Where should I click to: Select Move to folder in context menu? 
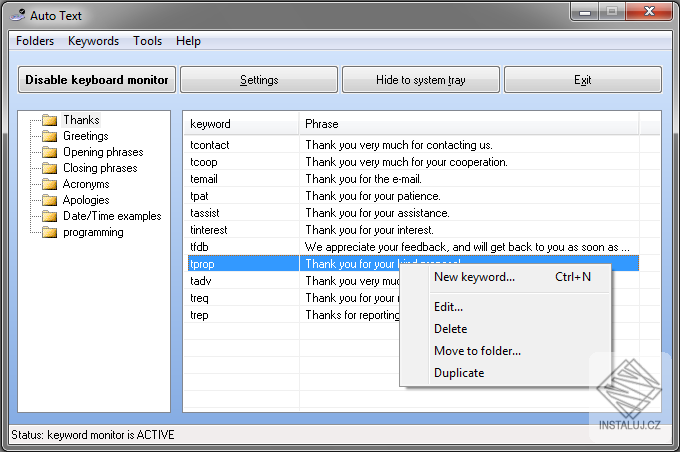tap(477, 351)
